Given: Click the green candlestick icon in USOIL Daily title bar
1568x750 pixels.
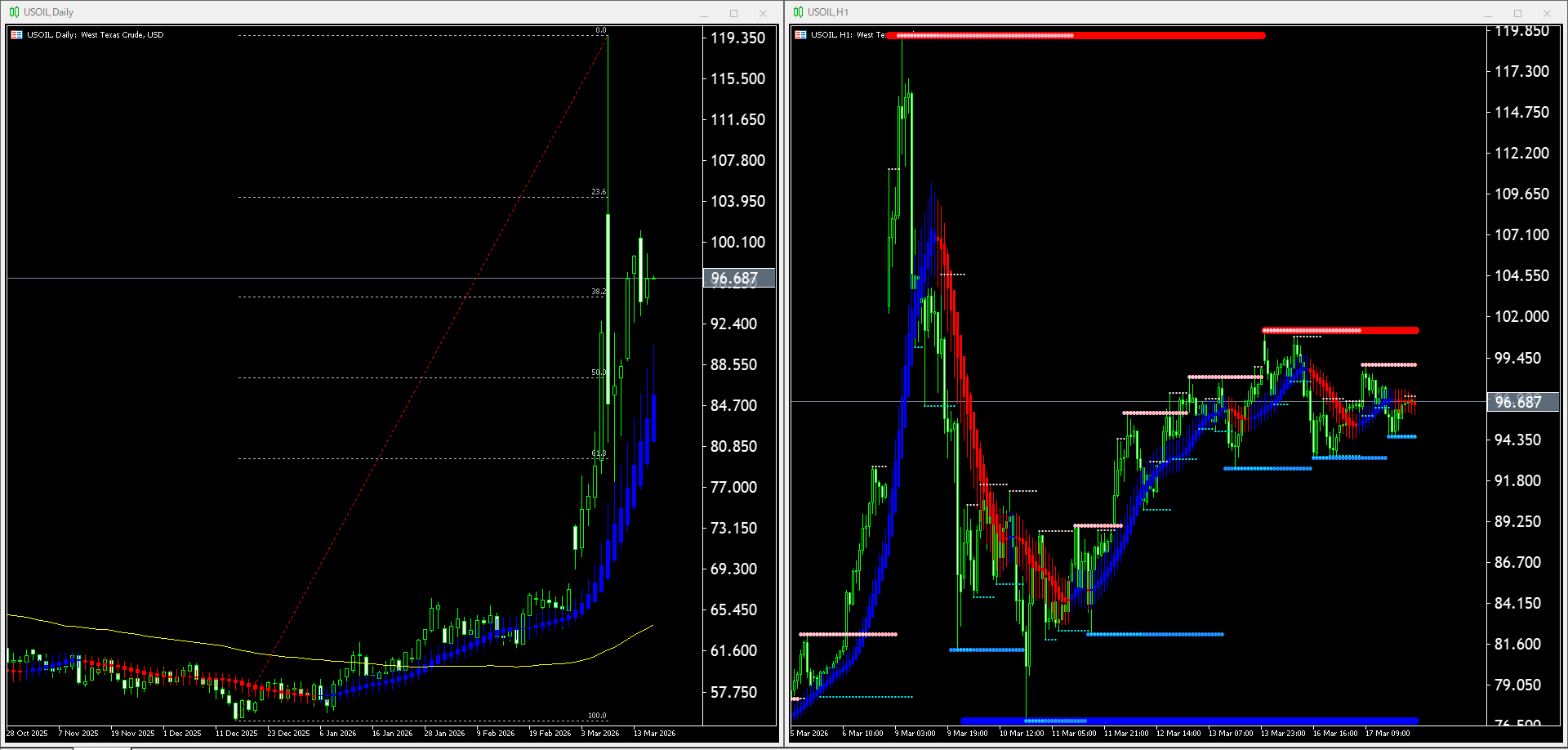Looking at the screenshot, I should click(14, 11).
